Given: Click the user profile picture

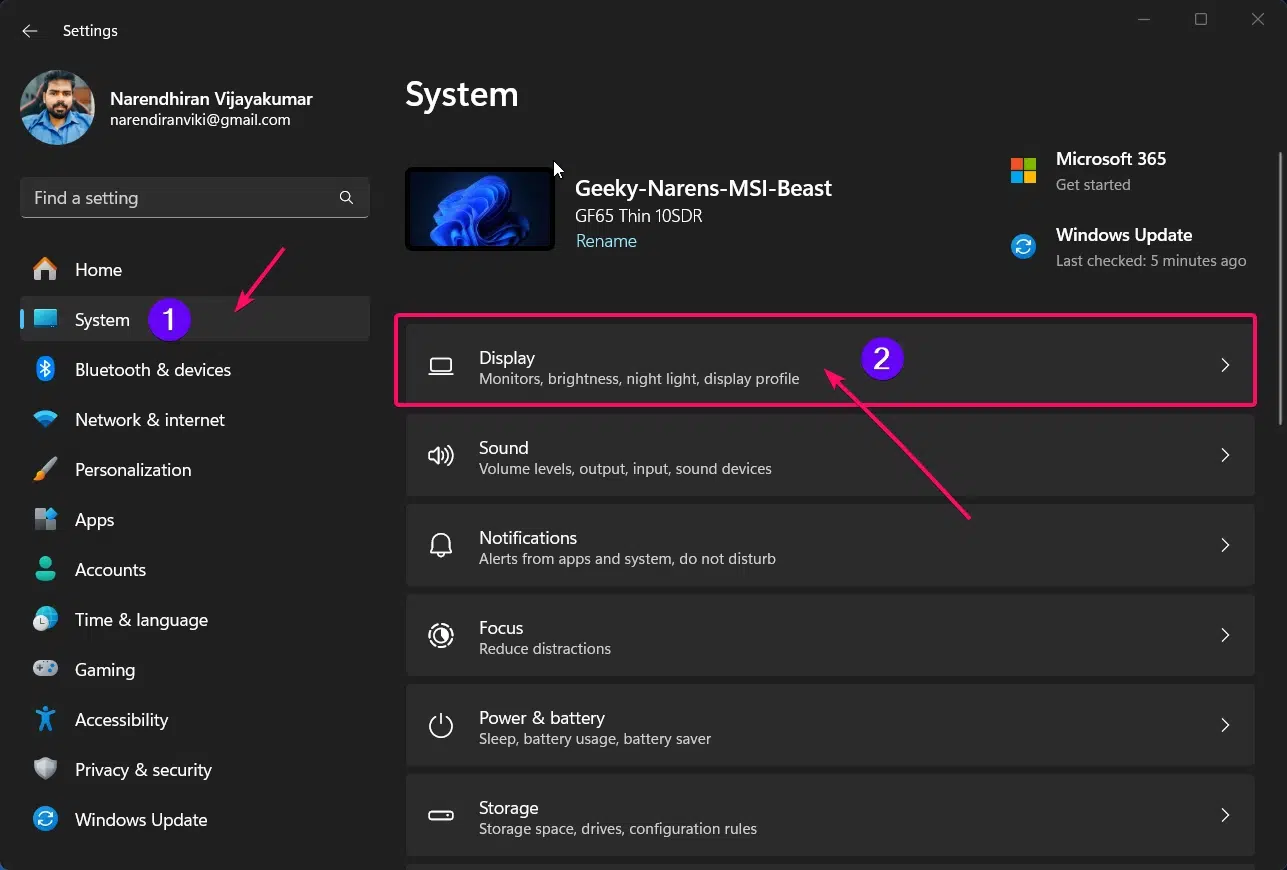Looking at the screenshot, I should [57, 108].
